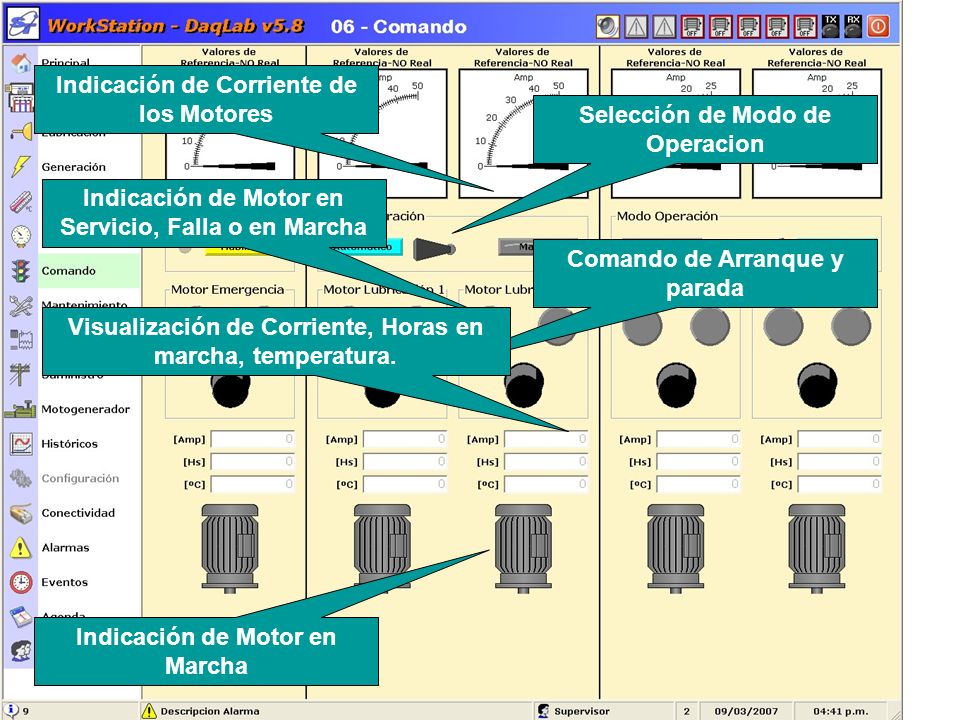The height and width of the screenshot is (720, 960).
Task: Click the Configuración gears icon
Action: pyautogui.click(x=21, y=478)
